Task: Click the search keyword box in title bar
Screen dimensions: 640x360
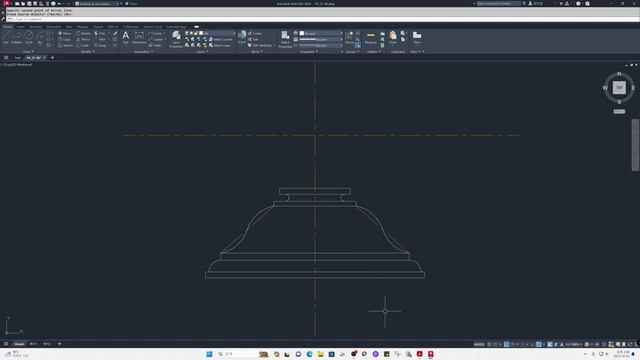Action: 498,3
